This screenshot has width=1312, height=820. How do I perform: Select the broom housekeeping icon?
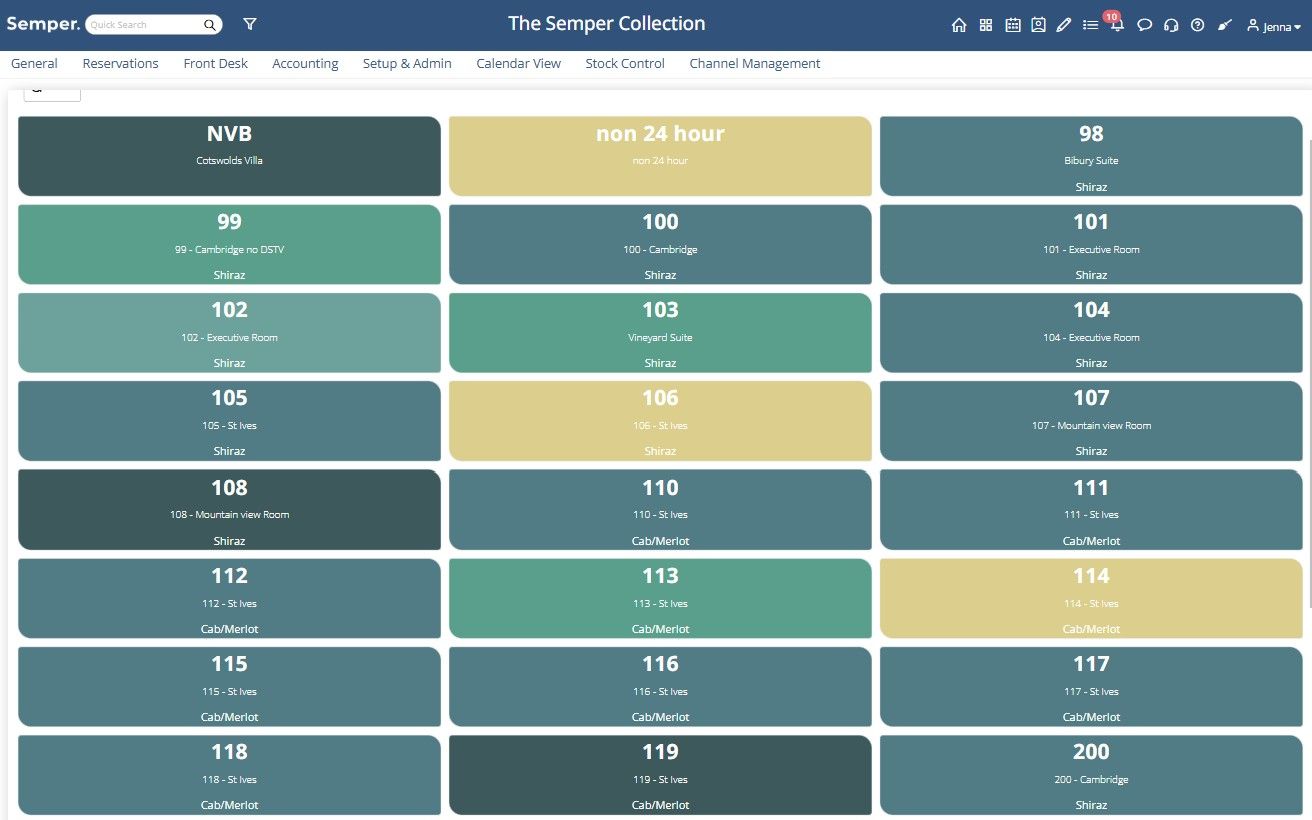tap(1224, 25)
